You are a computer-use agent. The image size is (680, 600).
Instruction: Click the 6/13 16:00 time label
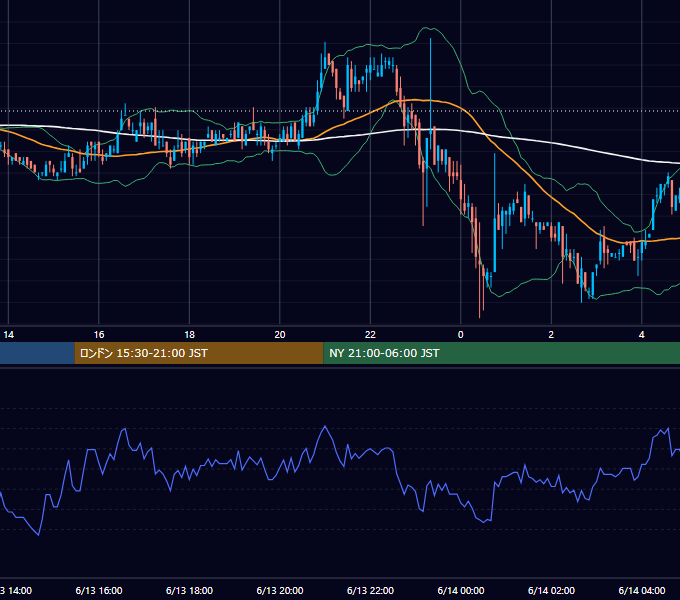point(99,590)
